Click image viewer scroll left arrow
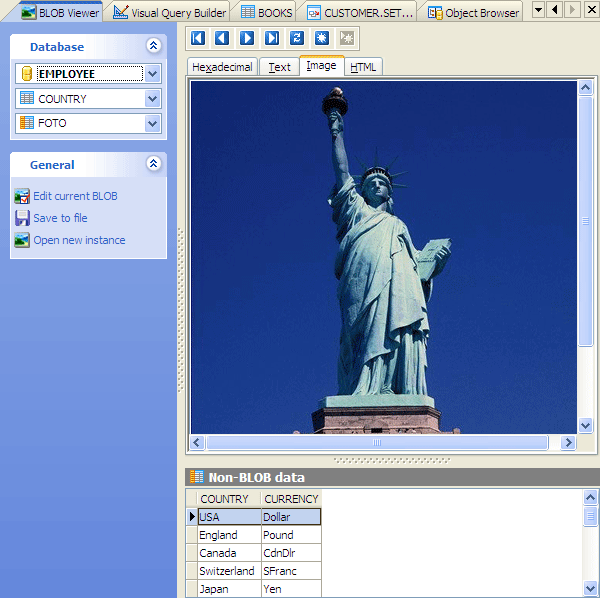Viewport: 600px width, 598px height. pos(197,443)
